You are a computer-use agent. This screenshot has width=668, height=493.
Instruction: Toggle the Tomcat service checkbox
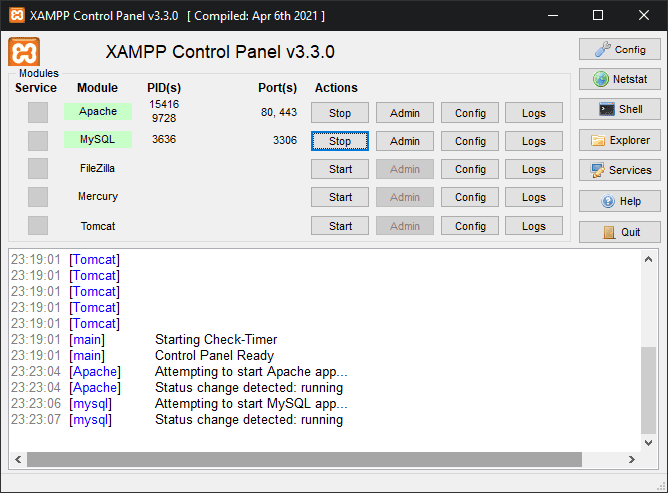[x=38, y=225]
